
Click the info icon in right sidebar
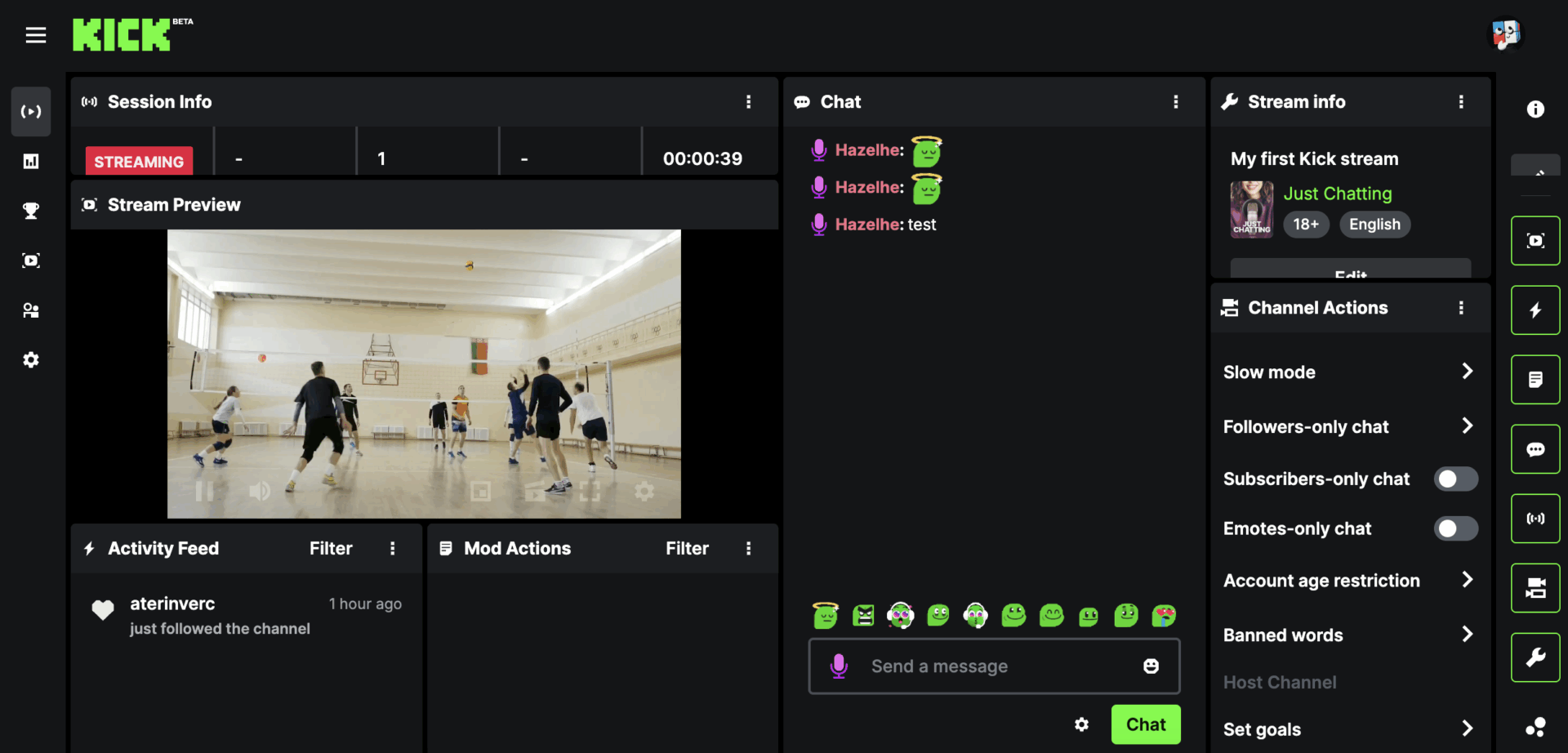coord(1535,109)
